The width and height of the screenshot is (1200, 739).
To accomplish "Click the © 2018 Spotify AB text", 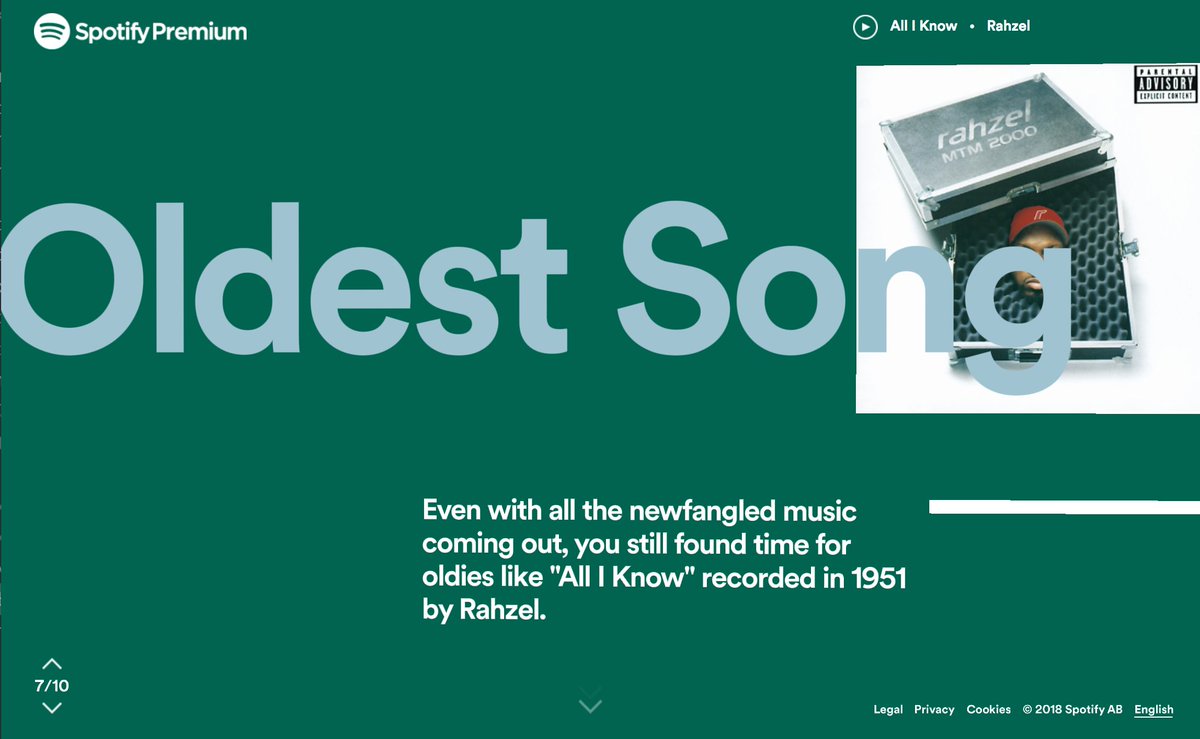I will [x=1072, y=709].
